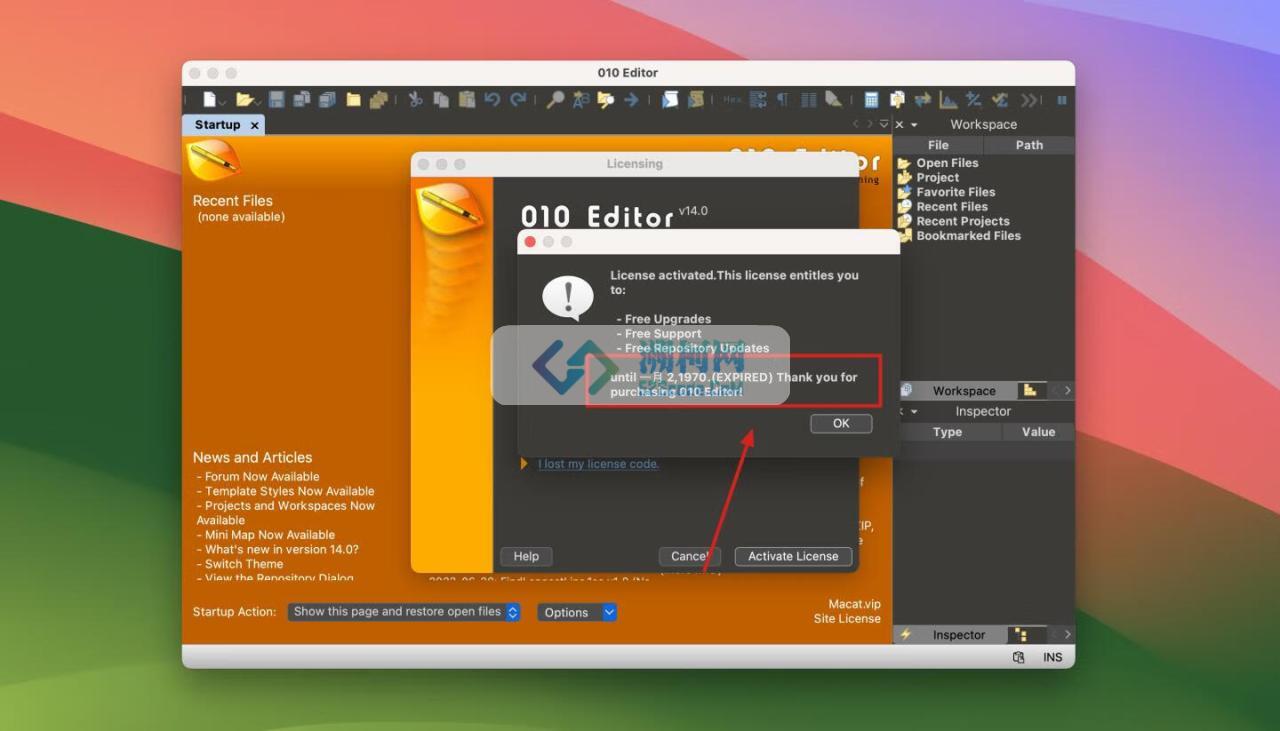Image resolution: width=1280 pixels, height=731 pixels.
Task: Click the File column header
Action: [x=938, y=145]
